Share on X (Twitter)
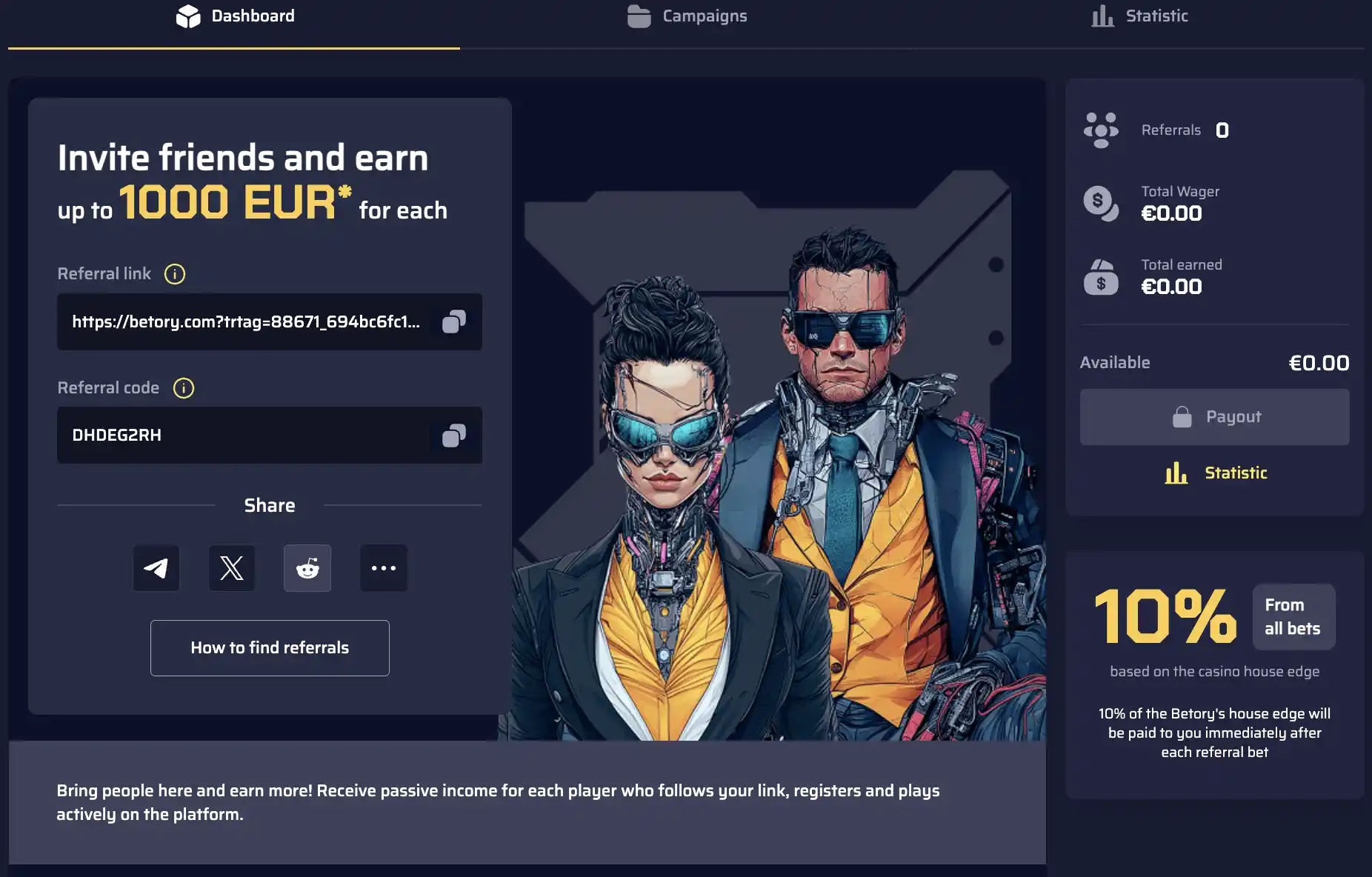 [232, 568]
